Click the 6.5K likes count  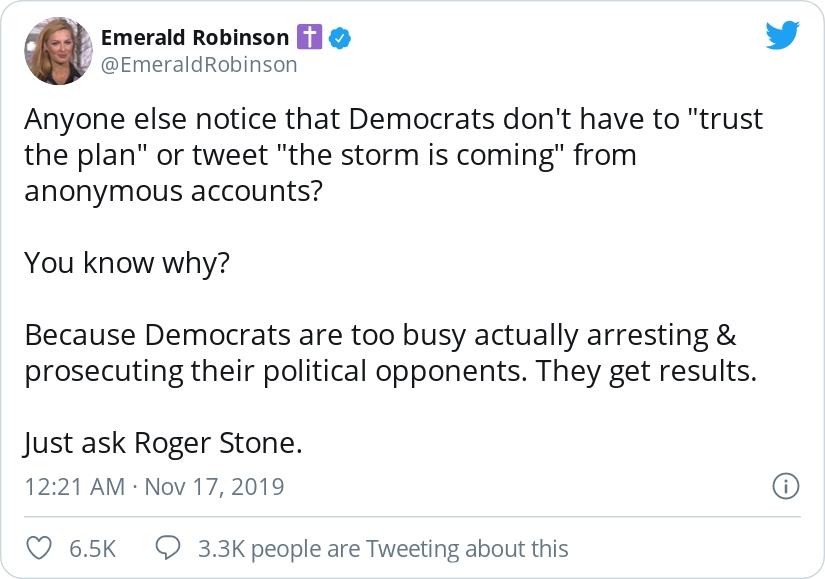click(93, 549)
